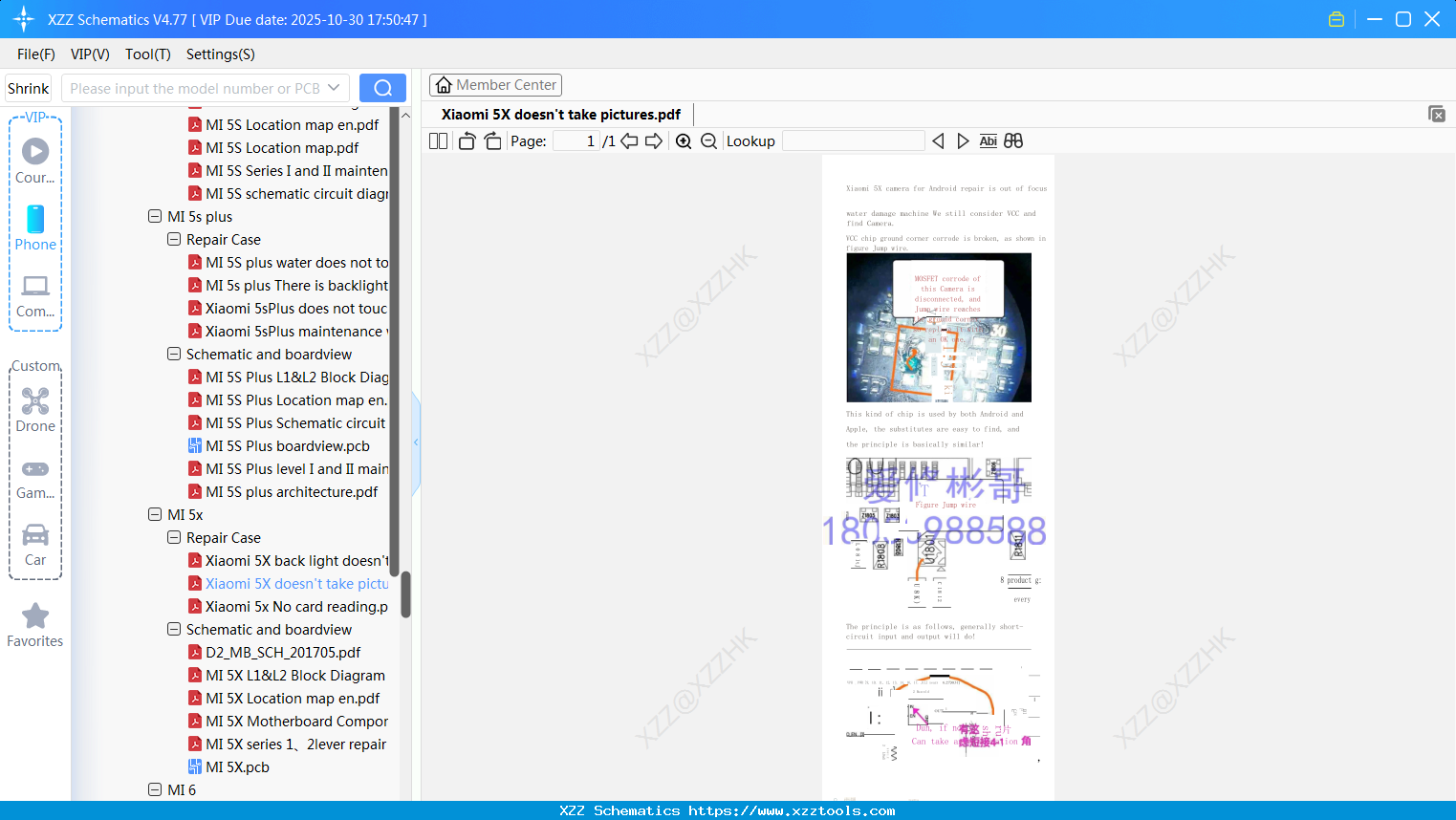1456x820 pixels.
Task: Toggle the two-page view icon
Action: [438, 141]
